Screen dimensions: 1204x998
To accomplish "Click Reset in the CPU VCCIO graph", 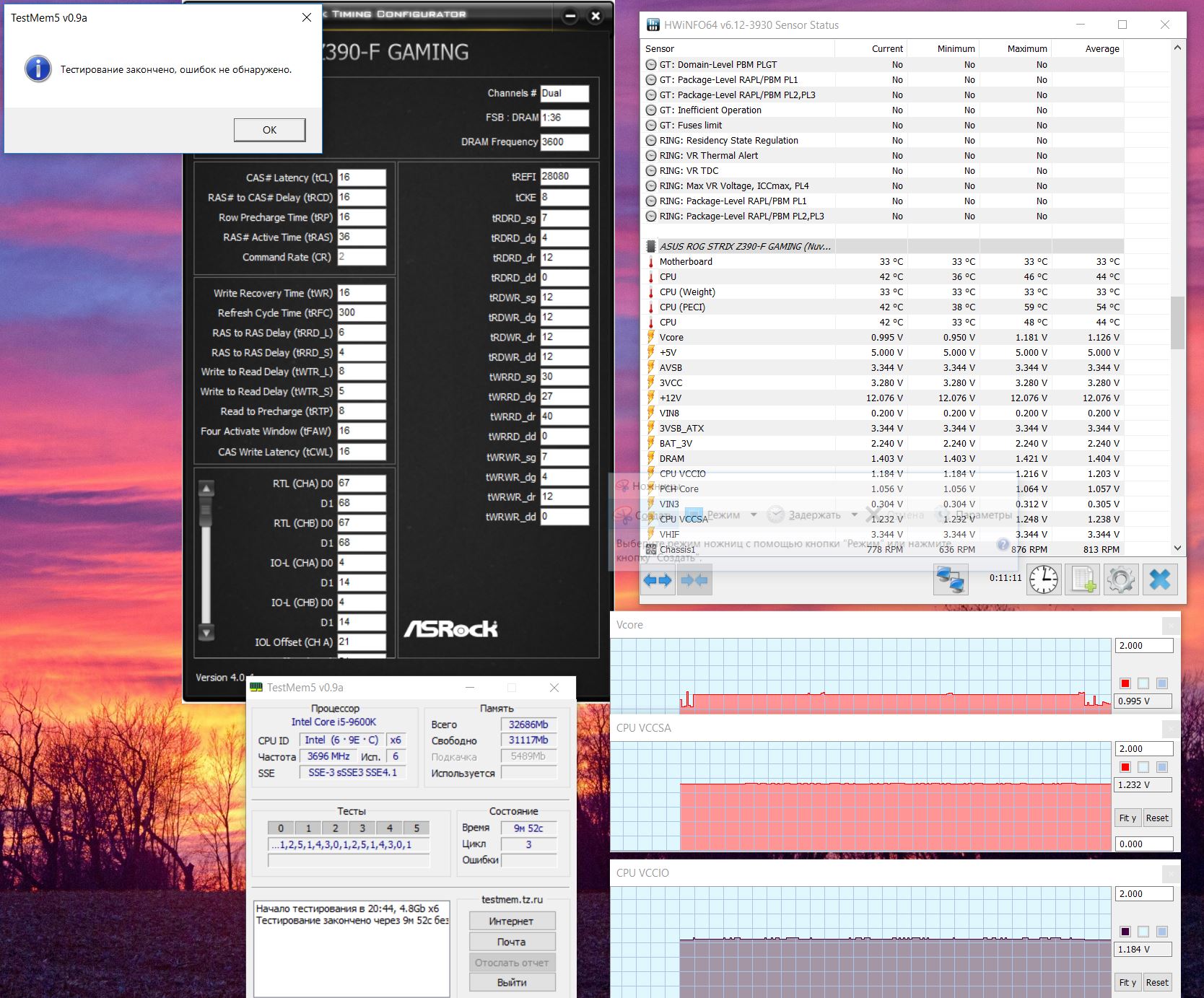I will coord(1157,982).
